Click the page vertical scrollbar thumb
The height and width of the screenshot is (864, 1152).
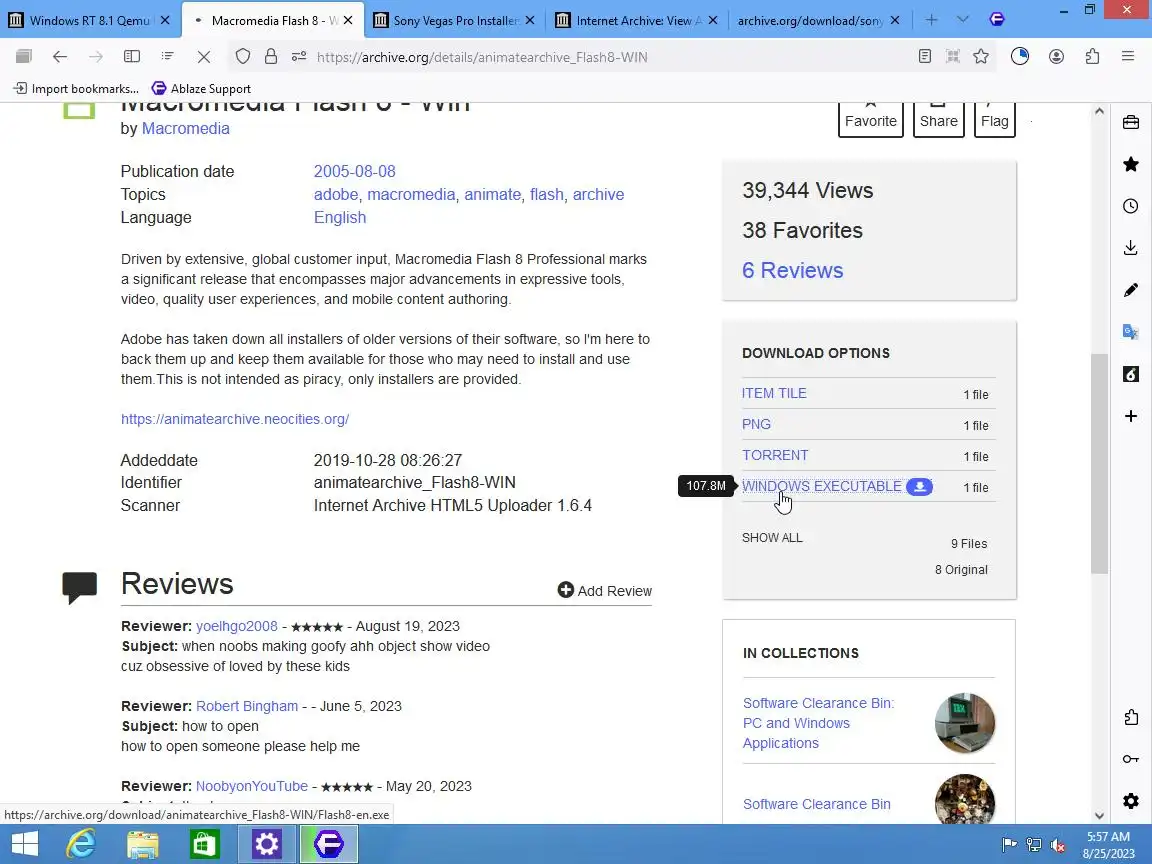[1099, 464]
